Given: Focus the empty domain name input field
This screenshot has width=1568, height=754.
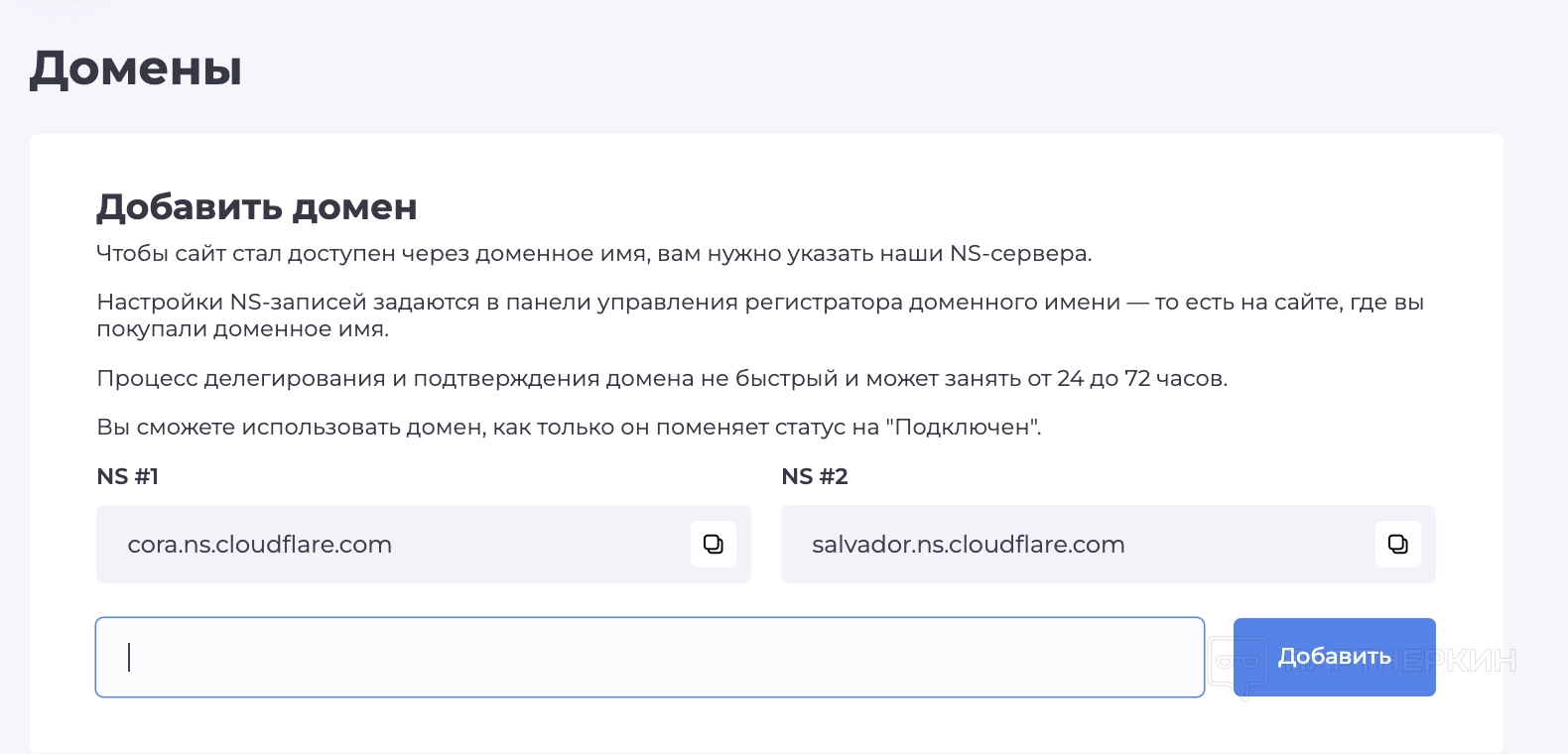Looking at the screenshot, I should coord(650,657).
